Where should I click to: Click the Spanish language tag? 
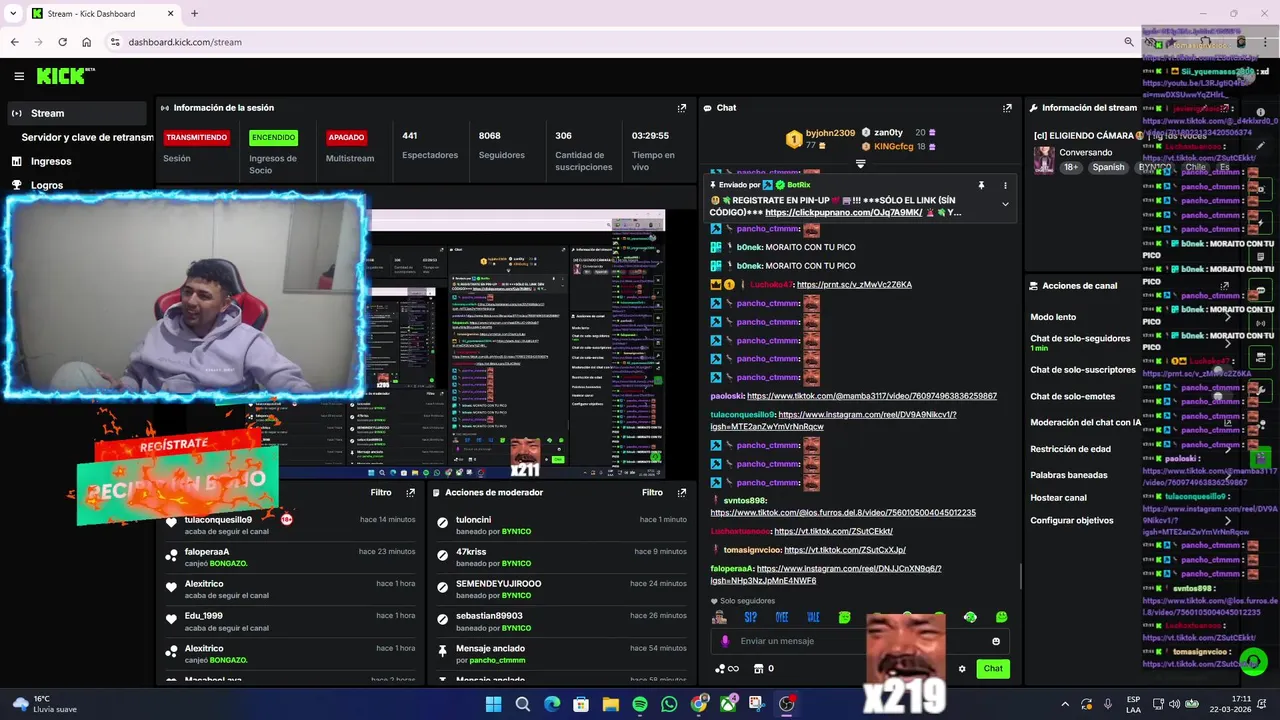pyautogui.click(x=1108, y=168)
